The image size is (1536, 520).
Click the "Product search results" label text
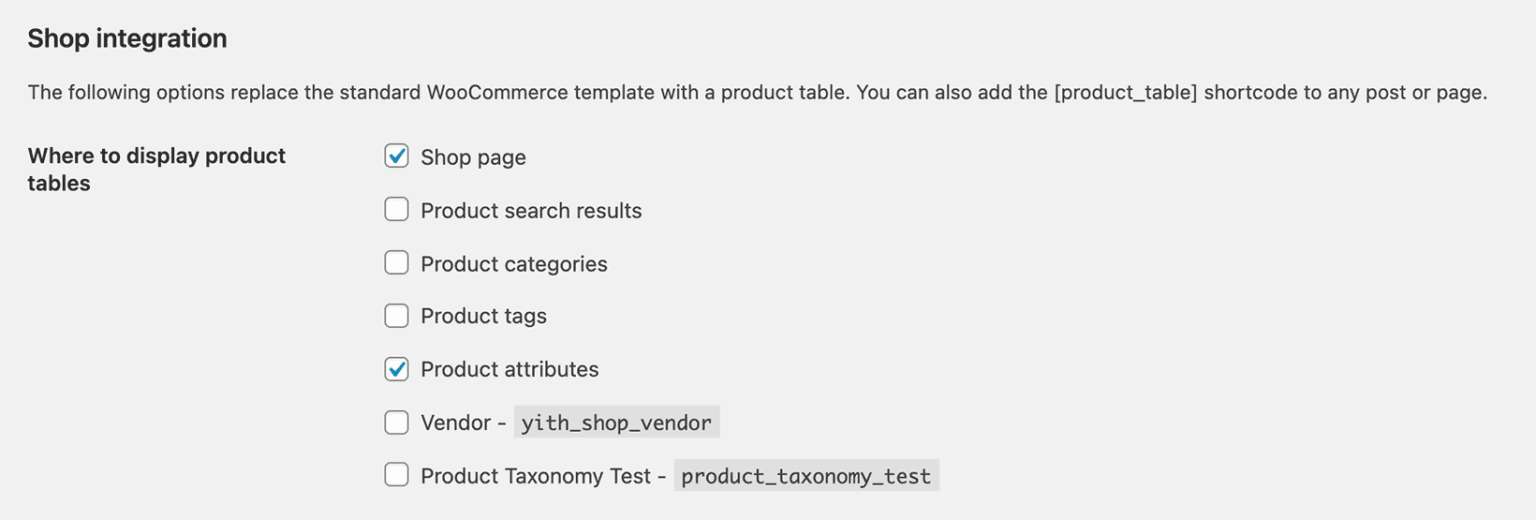pyautogui.click(x=531, y=210)
